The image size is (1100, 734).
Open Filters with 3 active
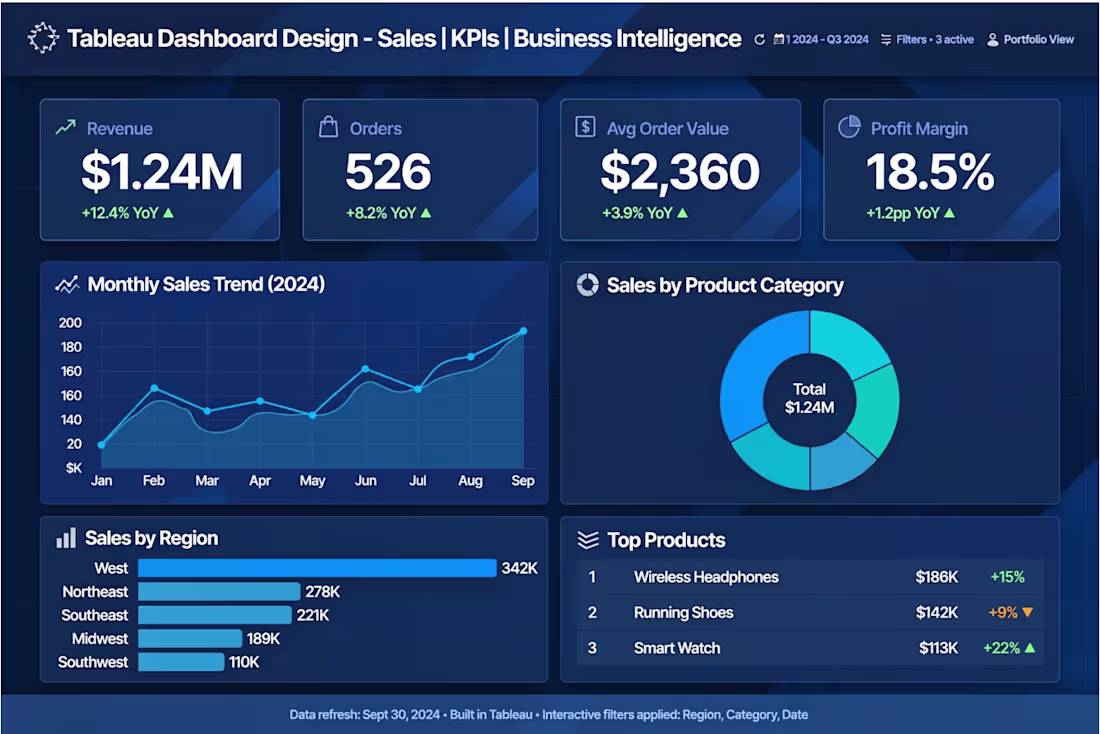coord(927,40)
